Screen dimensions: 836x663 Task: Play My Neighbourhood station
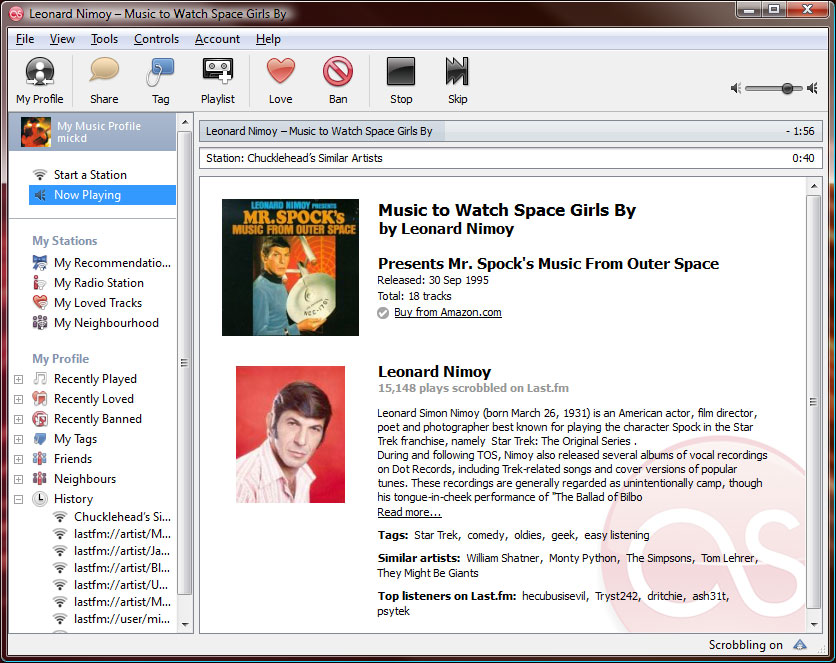pyautogui.click(x=96, y=323)
